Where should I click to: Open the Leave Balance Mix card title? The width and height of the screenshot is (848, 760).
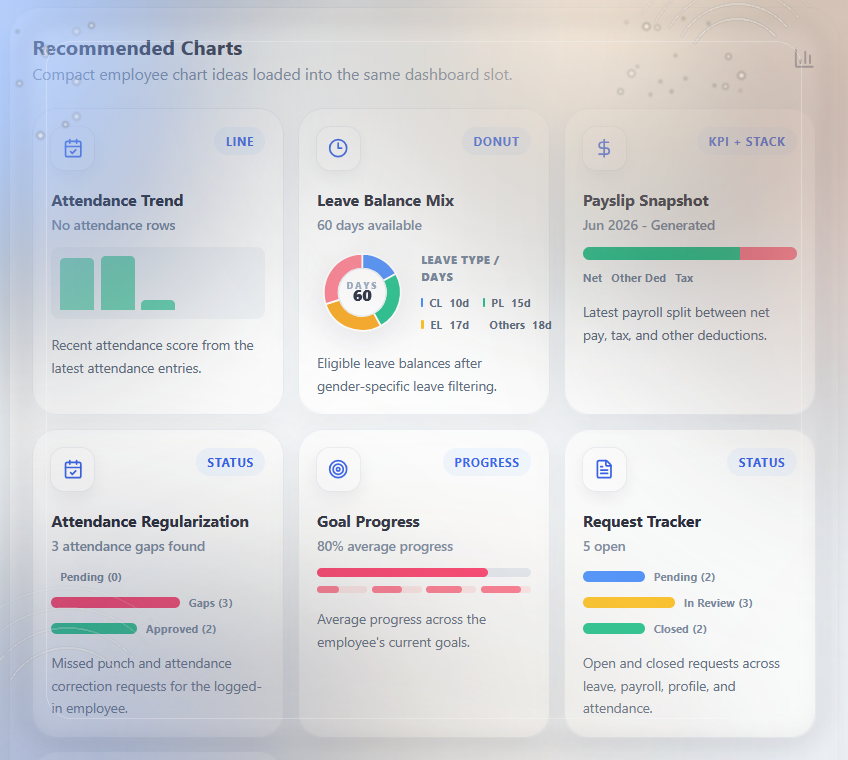coord(386,201)
